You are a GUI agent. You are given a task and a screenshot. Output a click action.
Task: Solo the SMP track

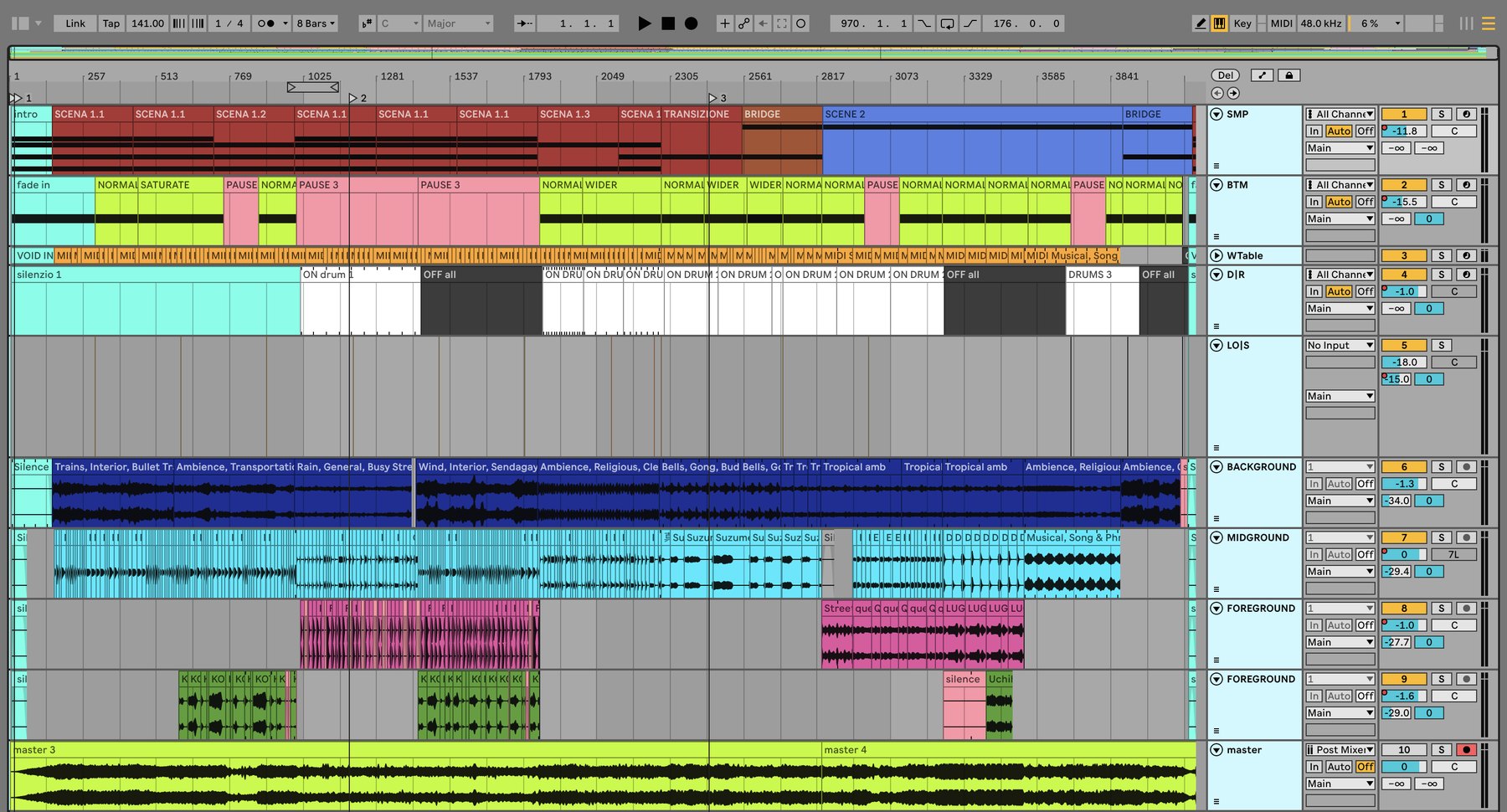(1441, 114)
